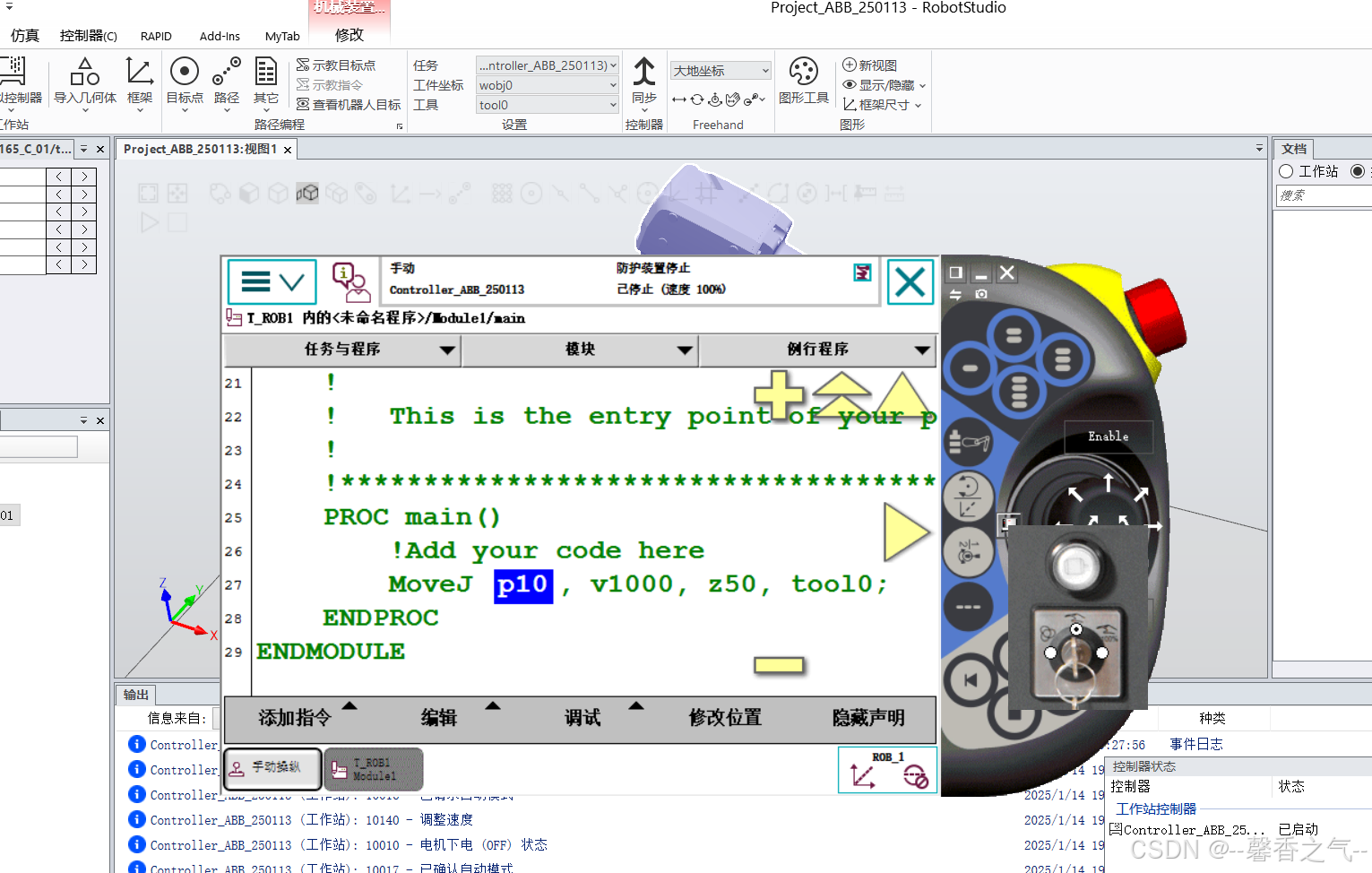Click 修改位置 modify position
This screenshot has width=1372, height=873.
pos(725,718)
